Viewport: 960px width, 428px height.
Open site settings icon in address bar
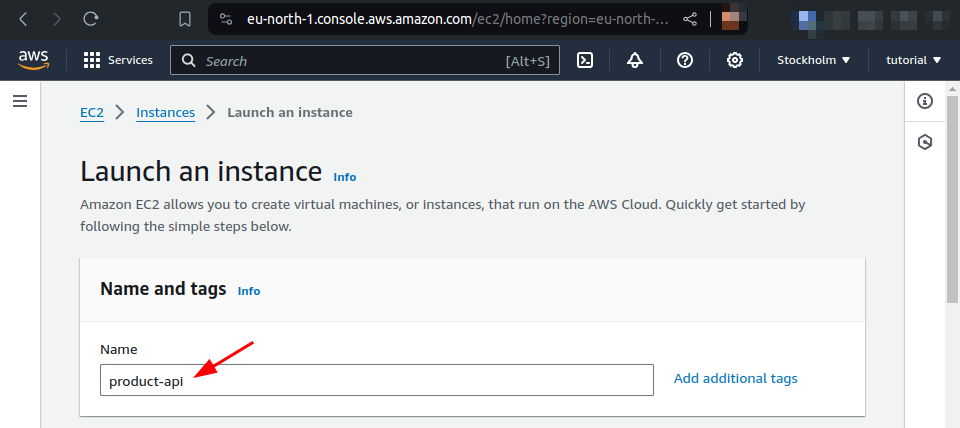coord(226,20)
